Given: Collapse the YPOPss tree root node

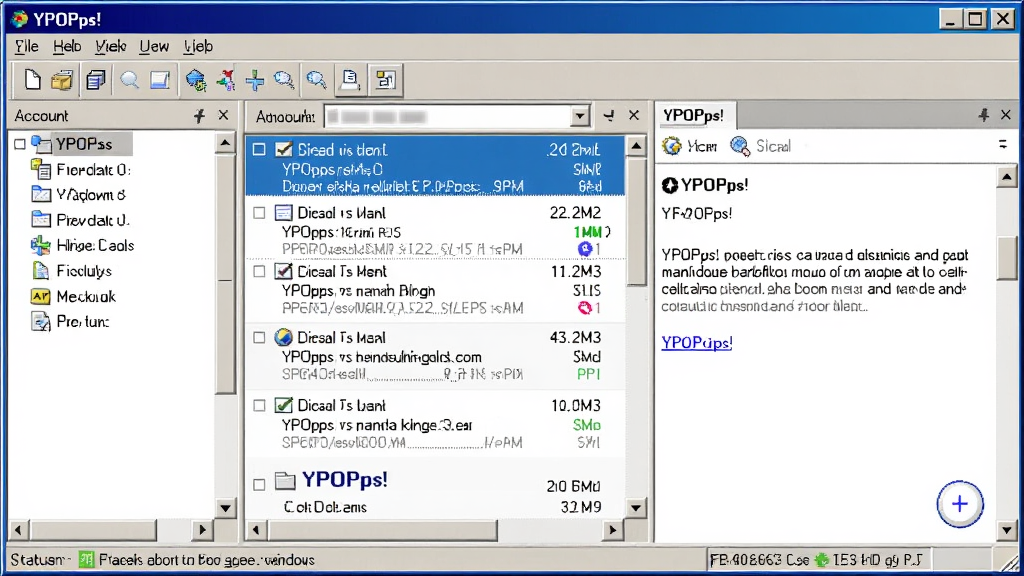Looking at the screenshot, I should [x=20, y=144].
